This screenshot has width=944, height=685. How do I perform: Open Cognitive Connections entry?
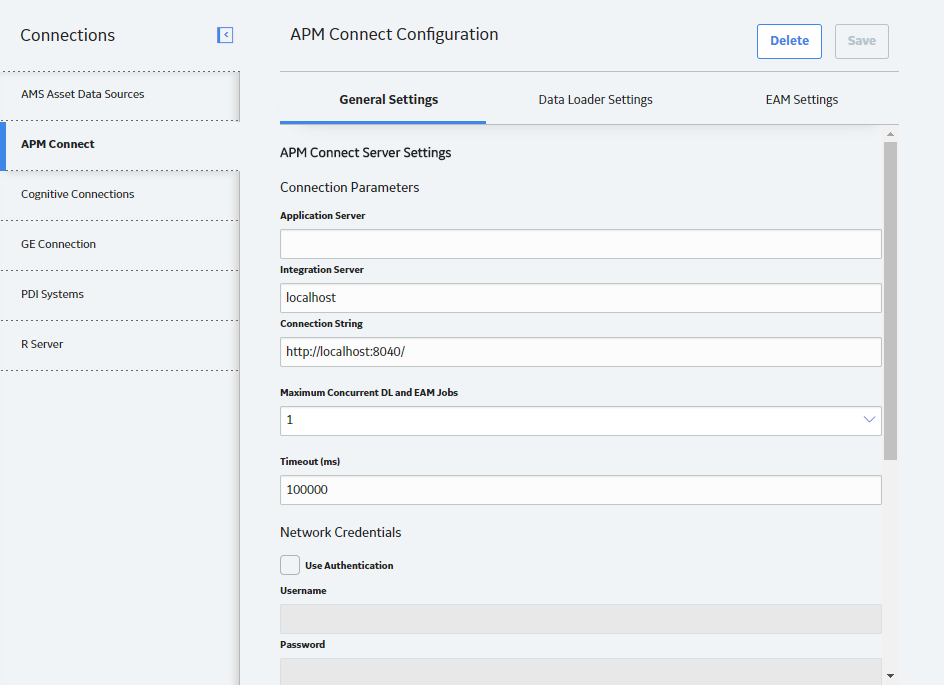pos(120,195)
